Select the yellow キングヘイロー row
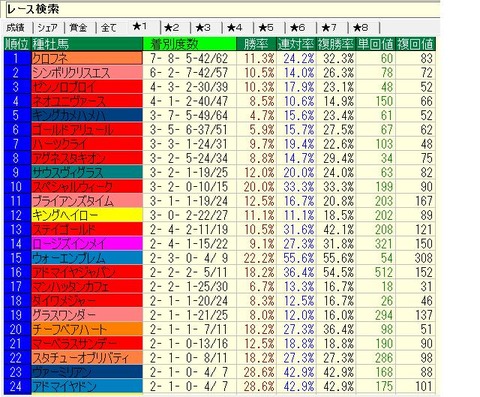 click(x=87, y=215)
